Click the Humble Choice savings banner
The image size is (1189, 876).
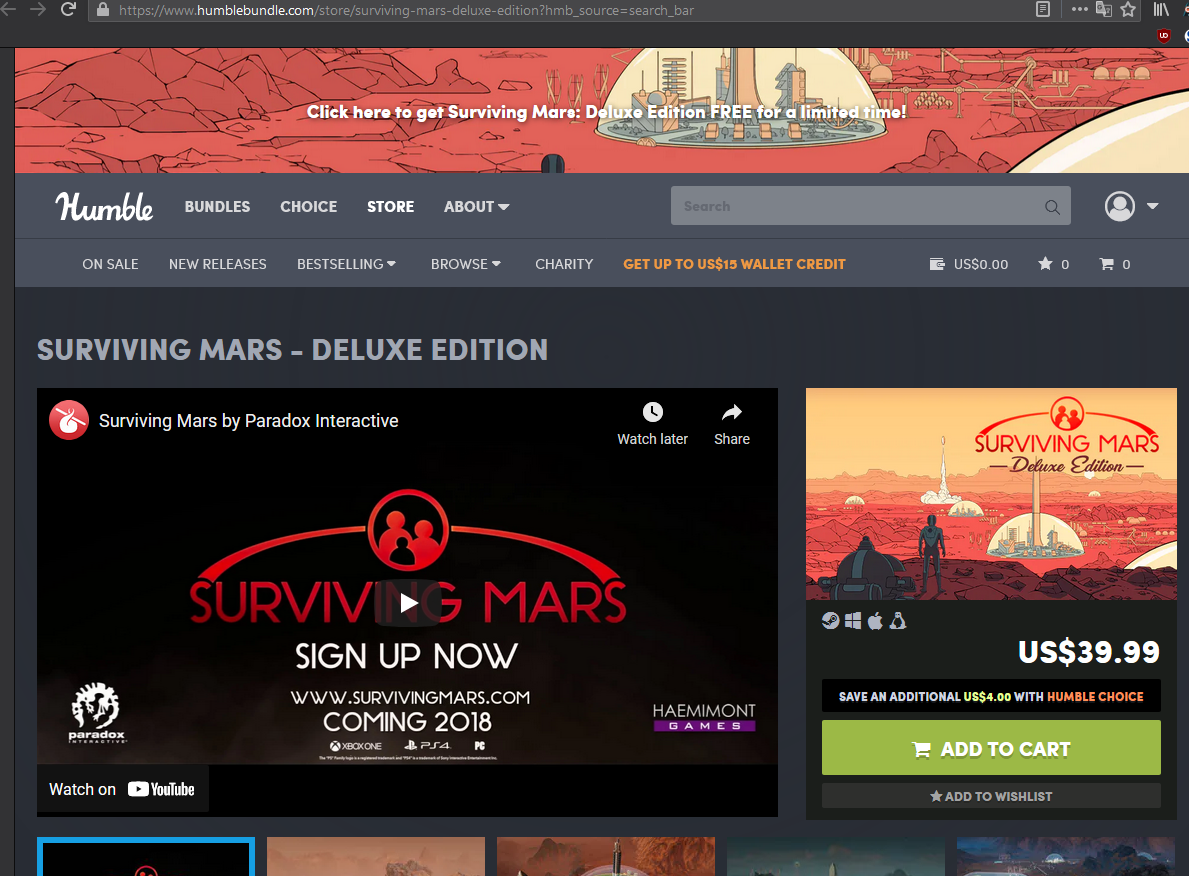(x=991, y=696)
